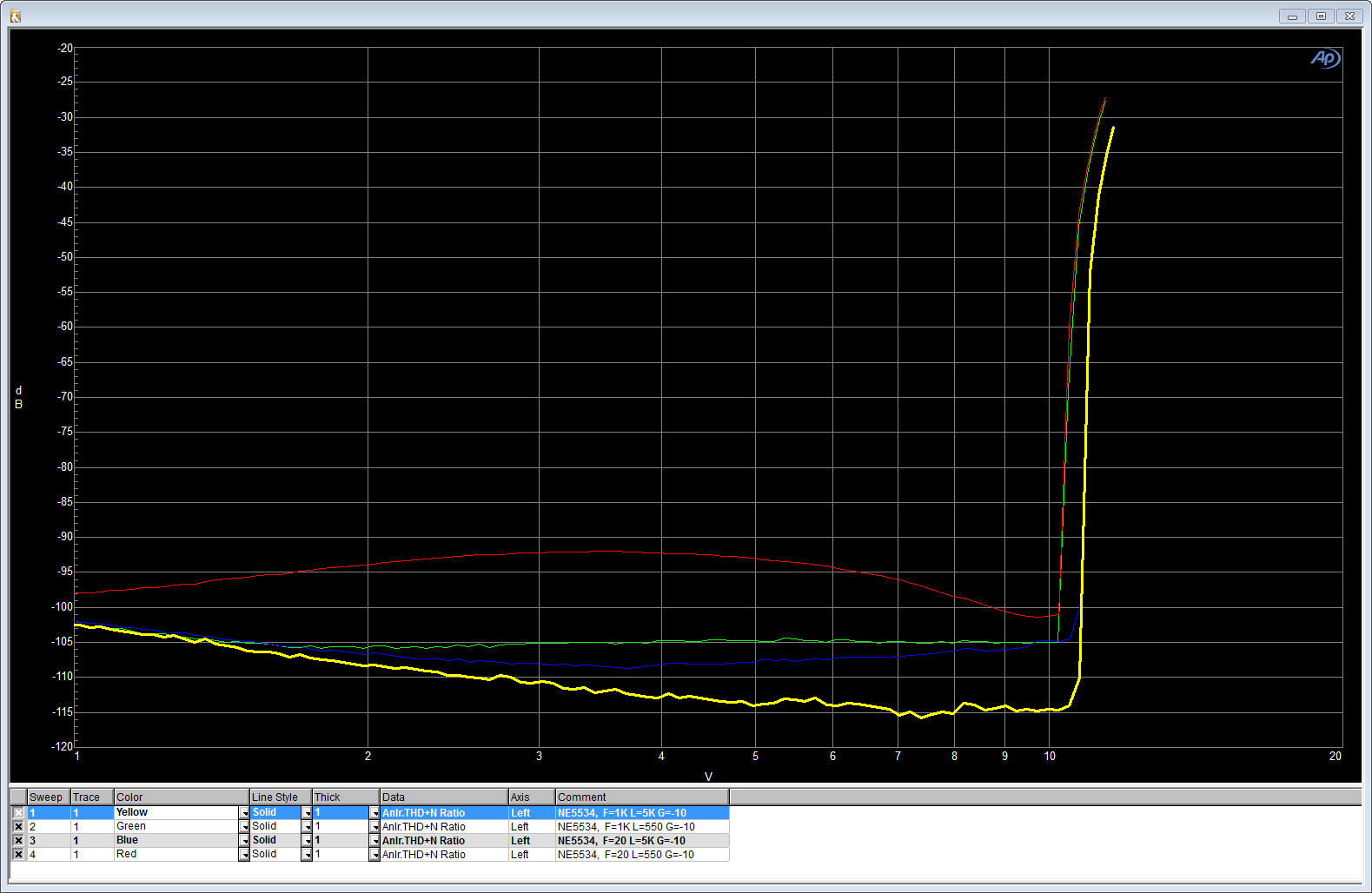Viewport: 1372px width, 893px height.
Task: Click the Data cell in sweep 3 row
Action: (444, 841)
